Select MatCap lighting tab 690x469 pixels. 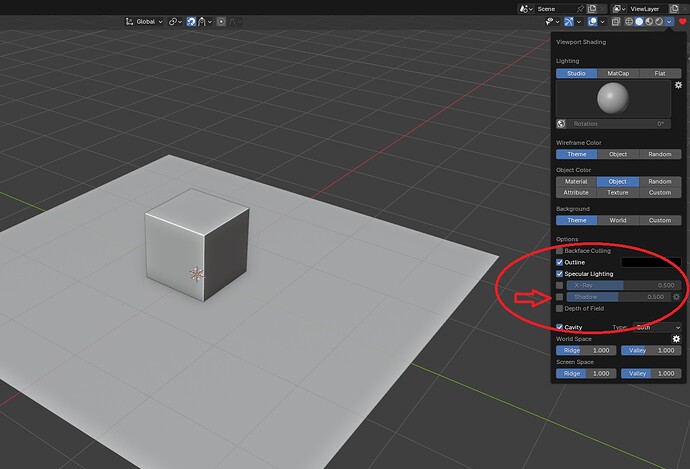click(x=618, y=73)
